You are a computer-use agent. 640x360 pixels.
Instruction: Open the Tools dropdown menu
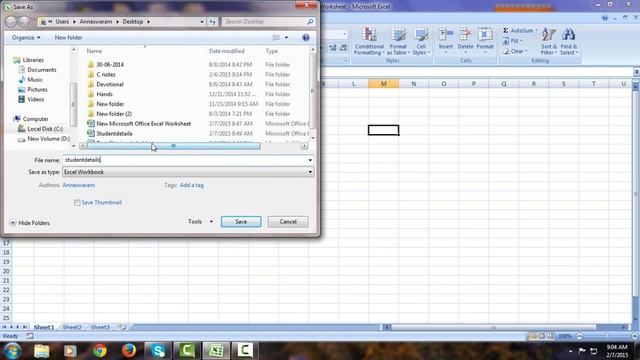tap(200, 222)
